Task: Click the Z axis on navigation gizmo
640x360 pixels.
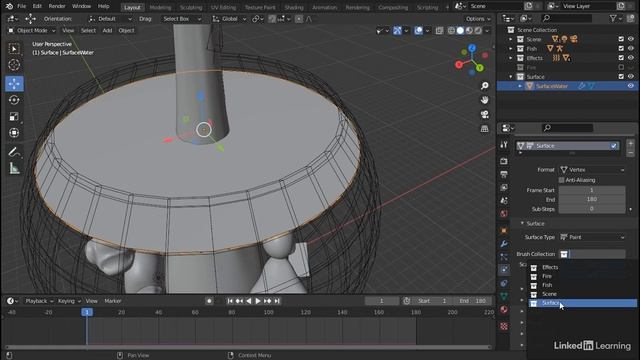Action: pos(472,48)
